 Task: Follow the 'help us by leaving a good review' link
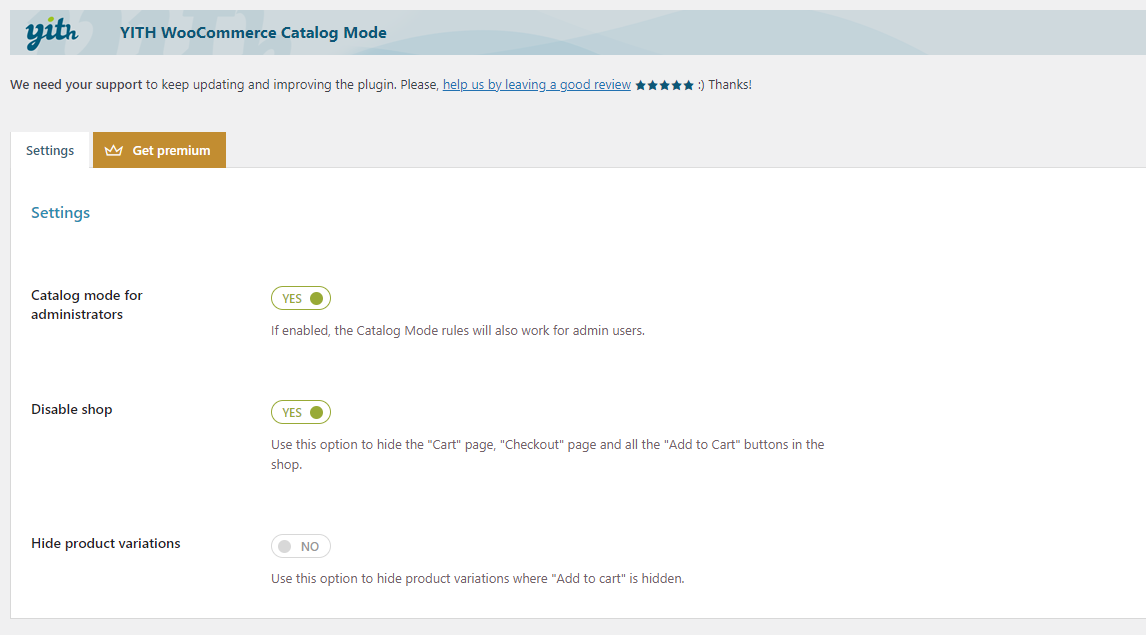[x=536, y=85]
